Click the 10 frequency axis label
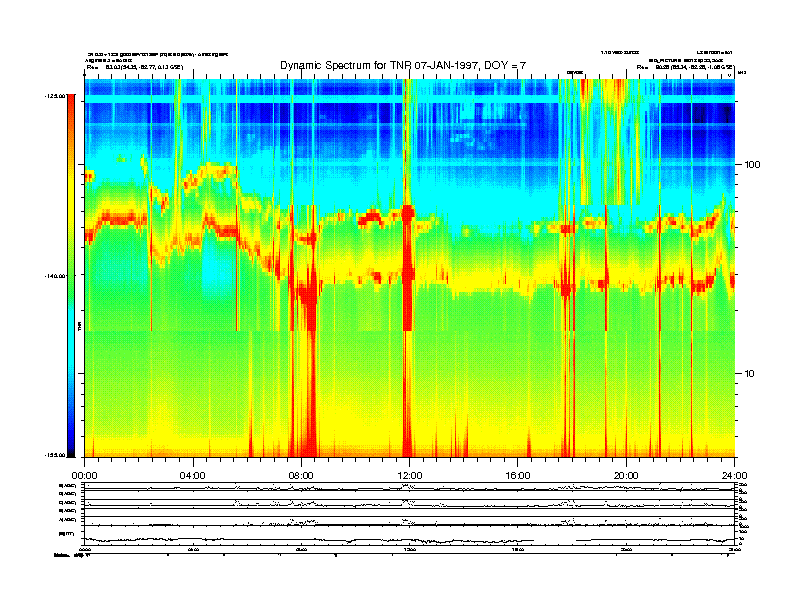This screenshot has width=792, height=612. pos(750,374)
